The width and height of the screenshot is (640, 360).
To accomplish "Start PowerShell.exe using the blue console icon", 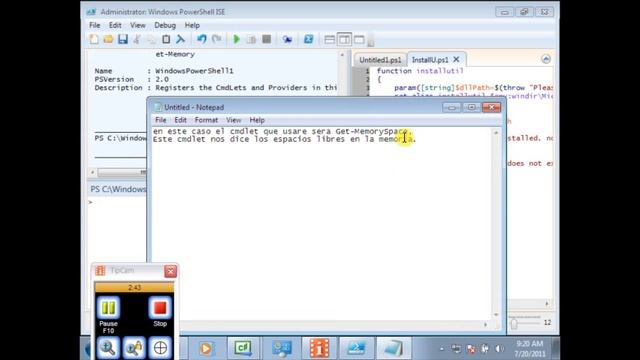I will pyautogui.click(x=309, y=39).
